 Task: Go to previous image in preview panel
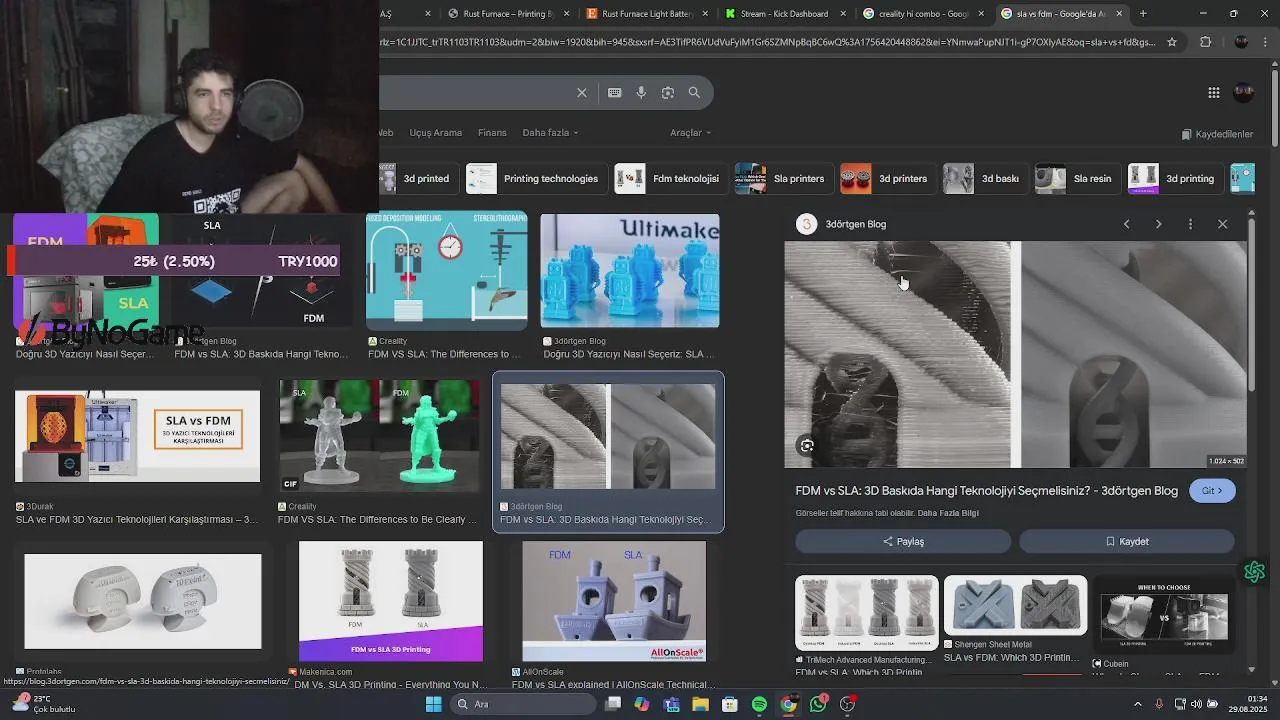tap(1127, 224)
